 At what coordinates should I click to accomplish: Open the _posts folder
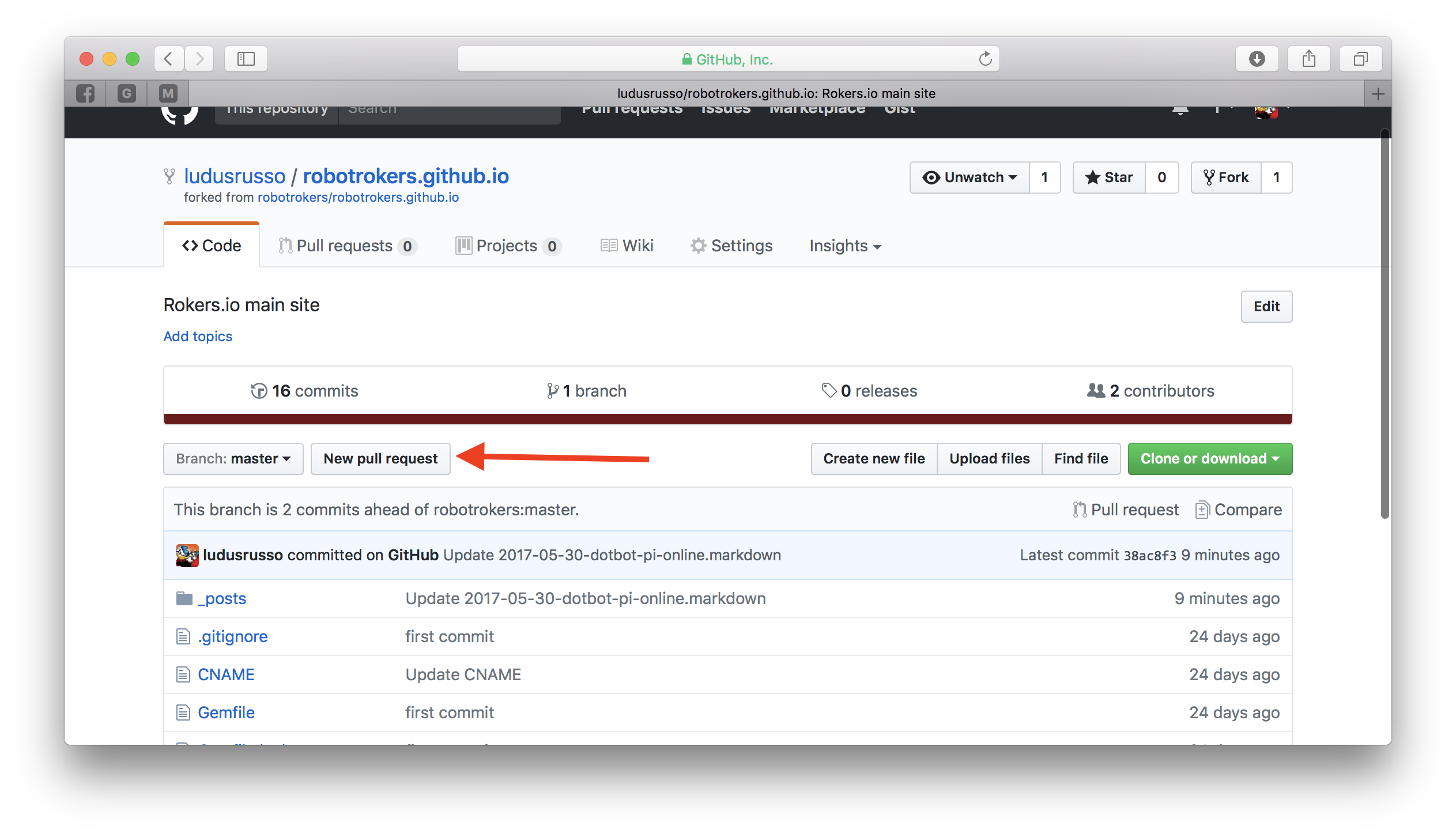221,598
